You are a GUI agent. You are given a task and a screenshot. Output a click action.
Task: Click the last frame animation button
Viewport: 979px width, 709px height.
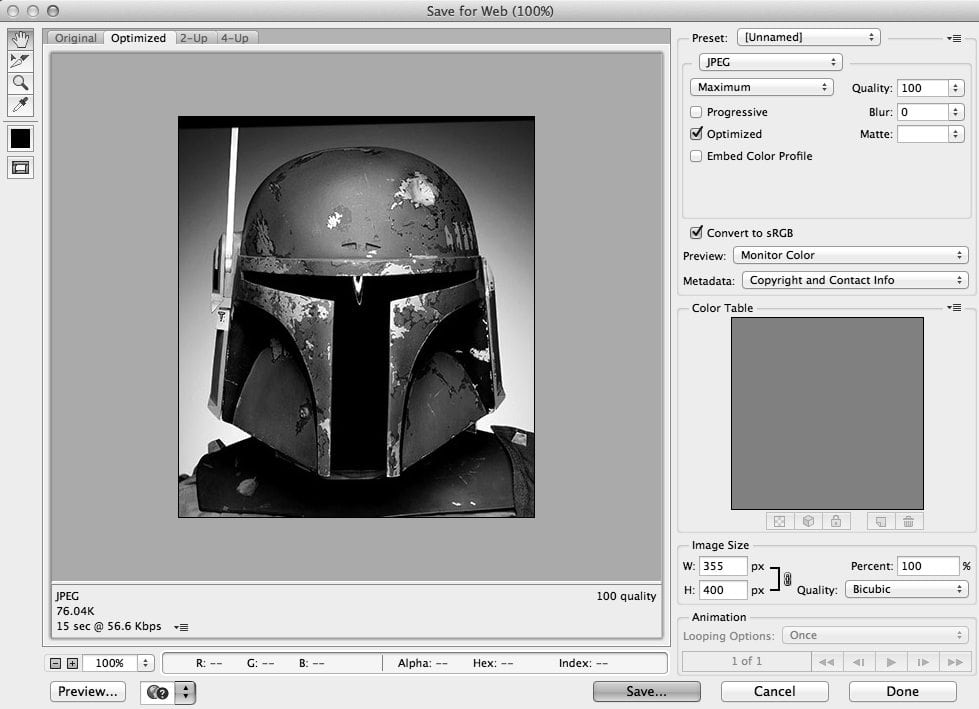point(955,662)
